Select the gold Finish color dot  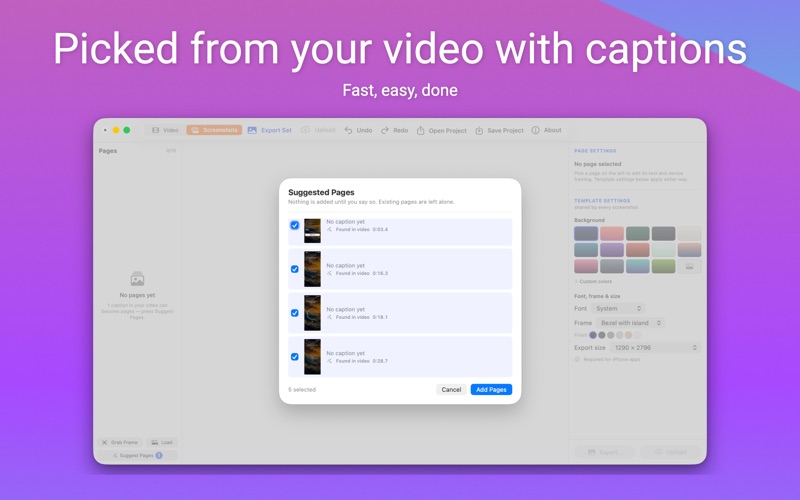coord(629,335)
